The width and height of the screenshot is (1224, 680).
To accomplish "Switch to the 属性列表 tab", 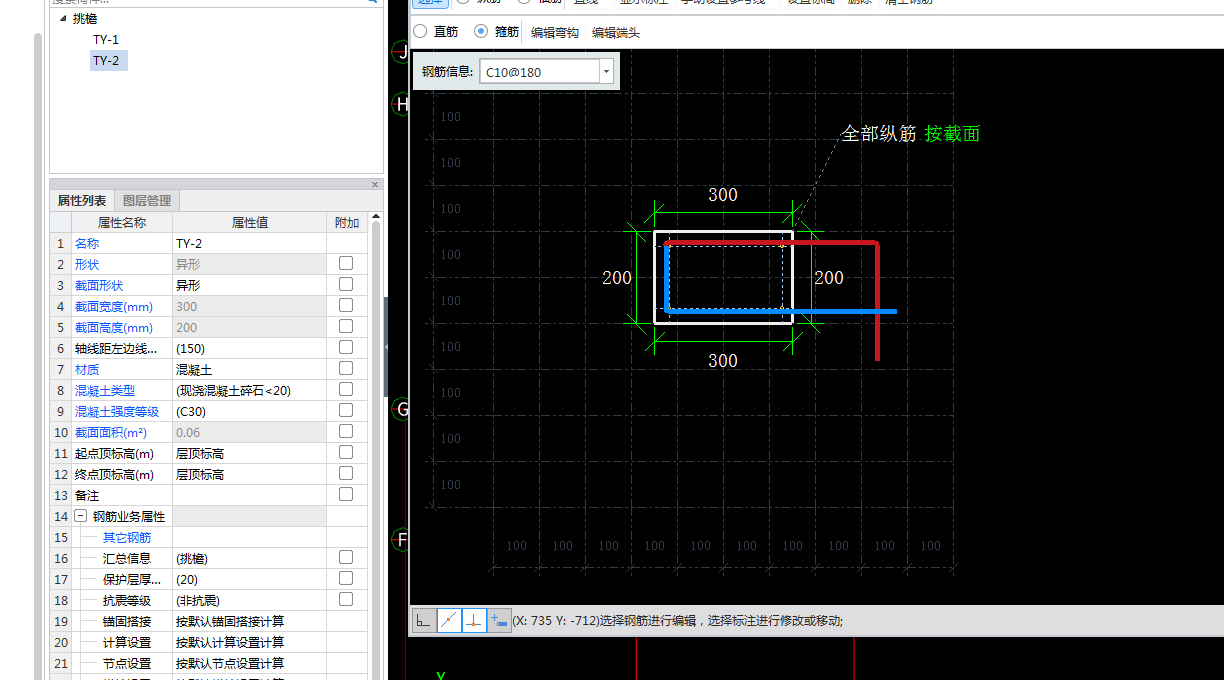I will point(82,201).
